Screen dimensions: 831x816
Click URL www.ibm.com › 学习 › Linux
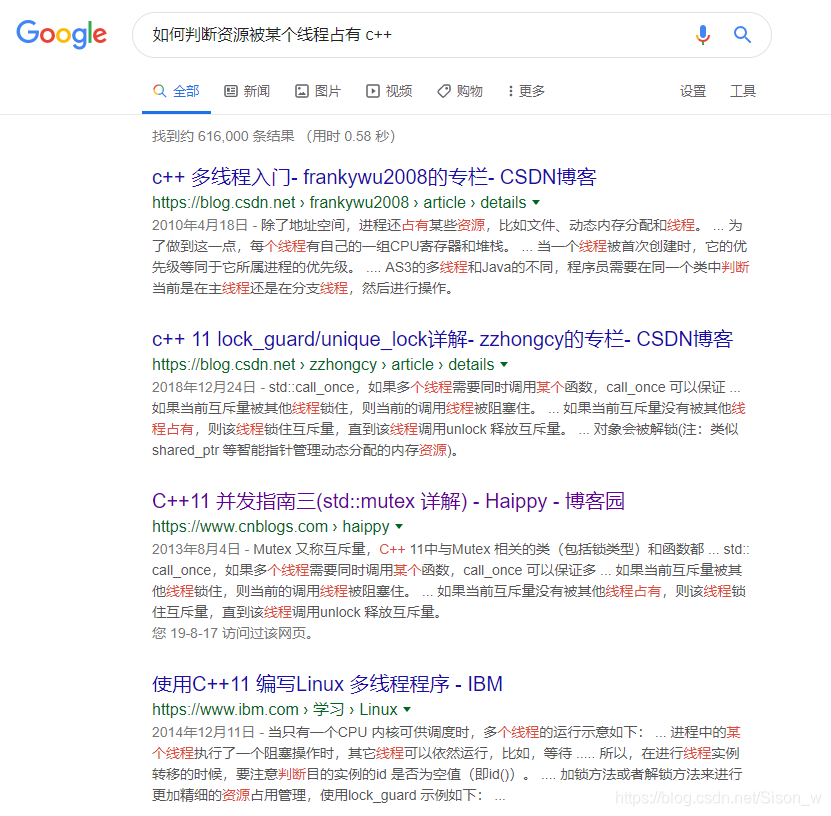(275, 709)
